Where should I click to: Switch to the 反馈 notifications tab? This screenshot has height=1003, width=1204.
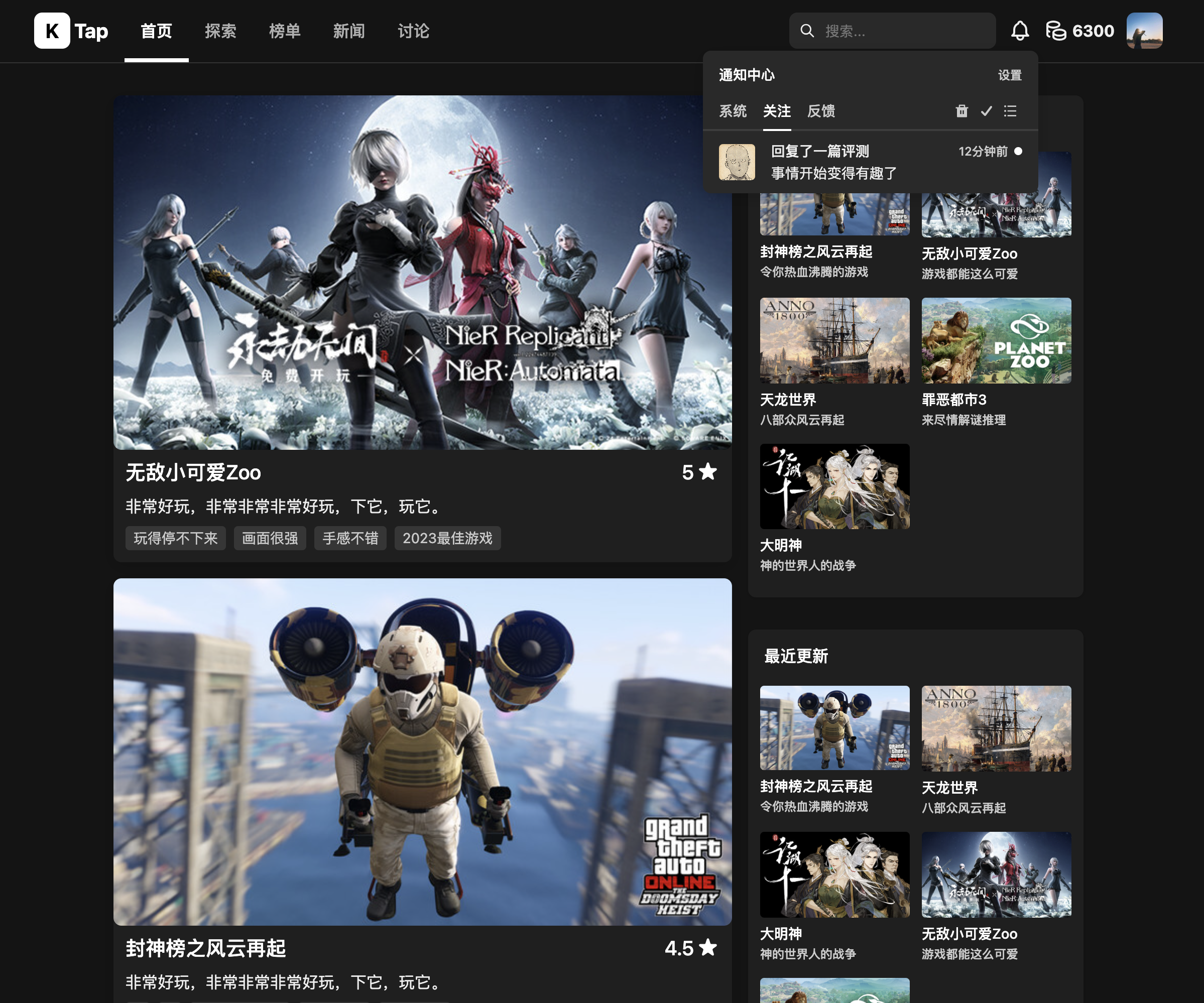820,111
